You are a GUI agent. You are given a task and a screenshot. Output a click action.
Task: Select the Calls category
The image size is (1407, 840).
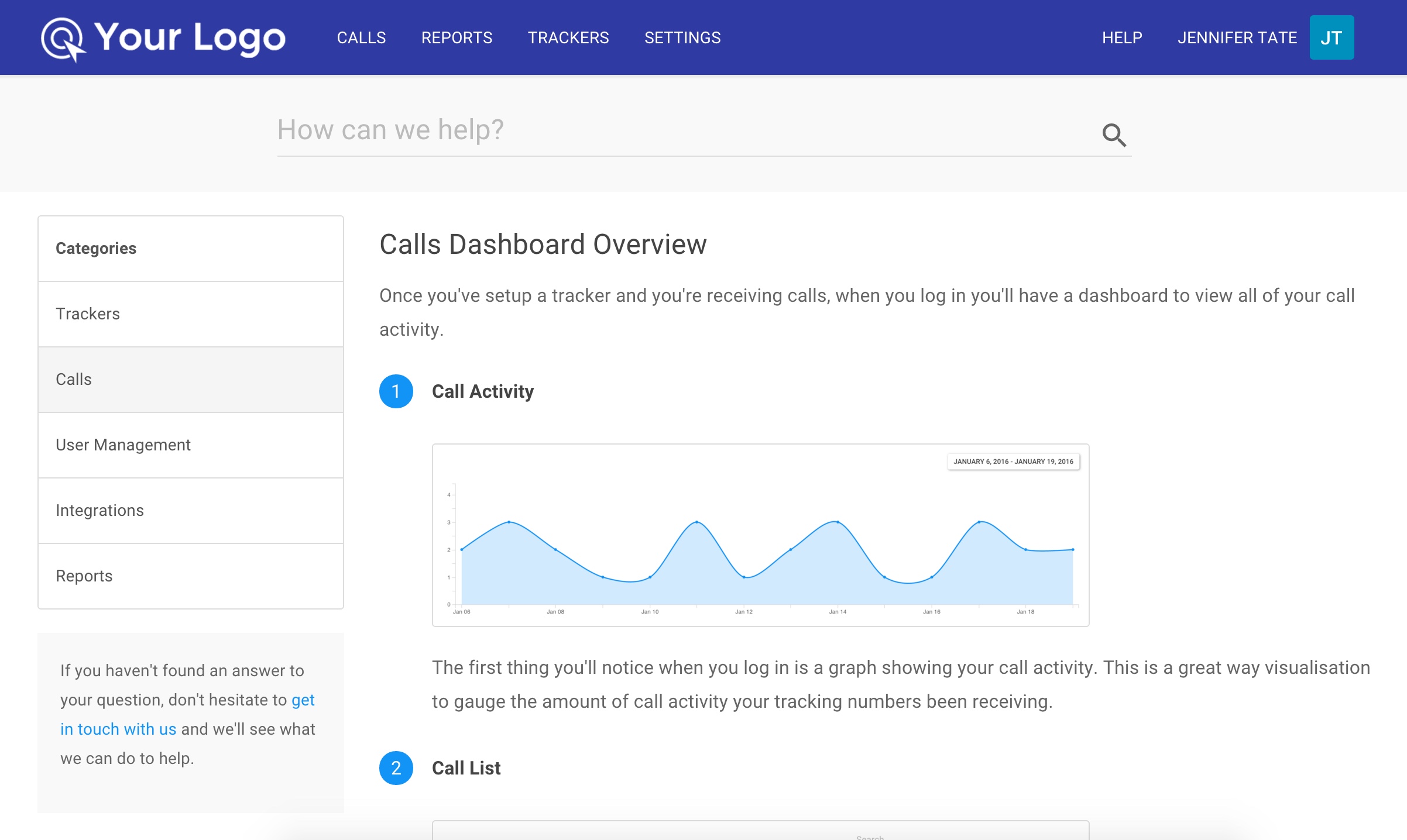pyautogui.click(x=191, y=380)
